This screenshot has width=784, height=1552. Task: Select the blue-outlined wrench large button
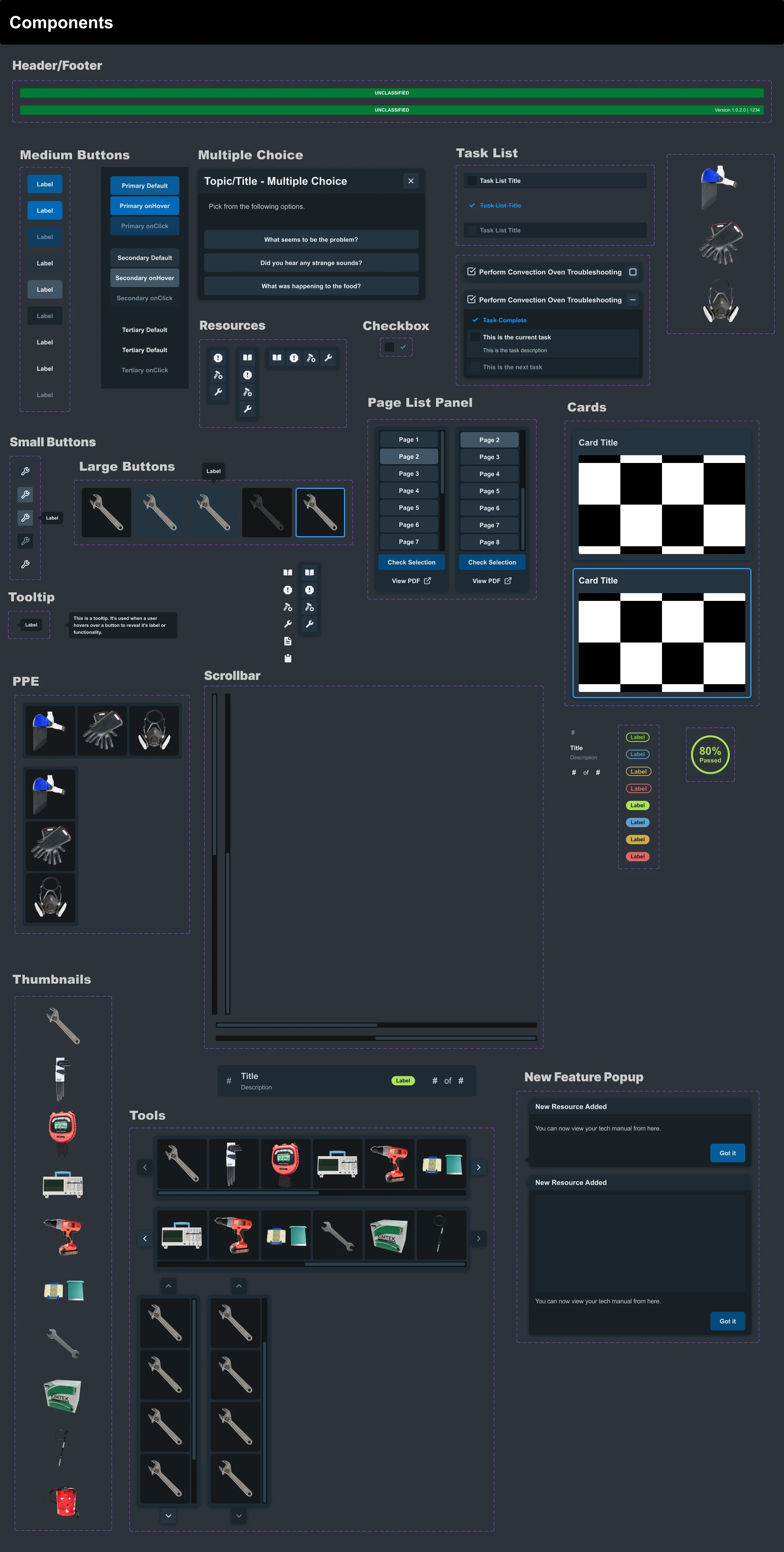(x=320, y=513)
